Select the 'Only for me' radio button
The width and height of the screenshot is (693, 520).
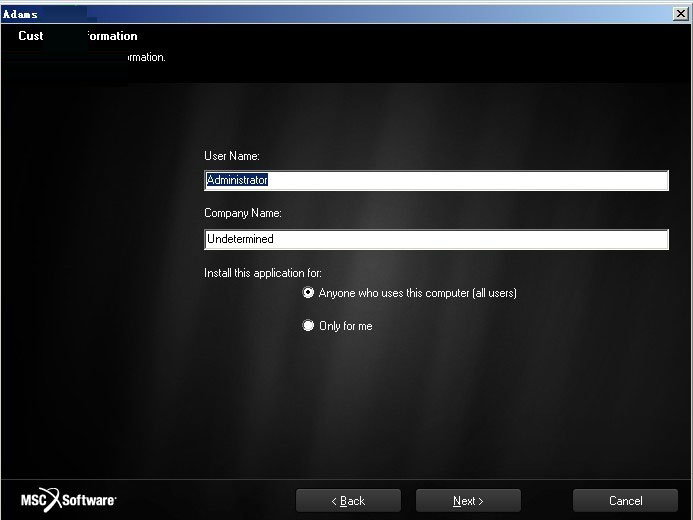pos(308,326)
